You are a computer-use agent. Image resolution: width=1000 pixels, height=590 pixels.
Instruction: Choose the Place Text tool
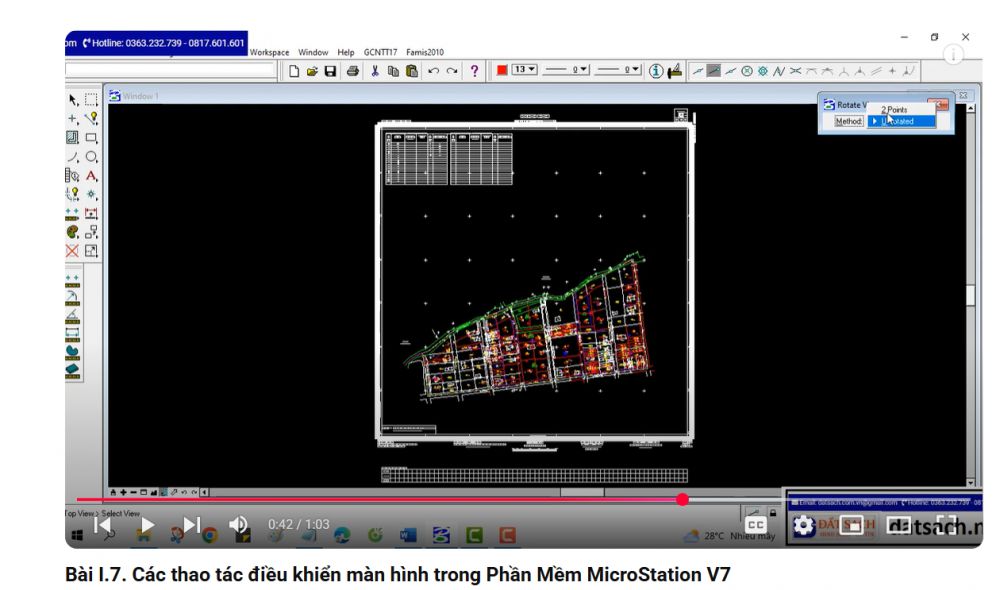pos(91,176)
